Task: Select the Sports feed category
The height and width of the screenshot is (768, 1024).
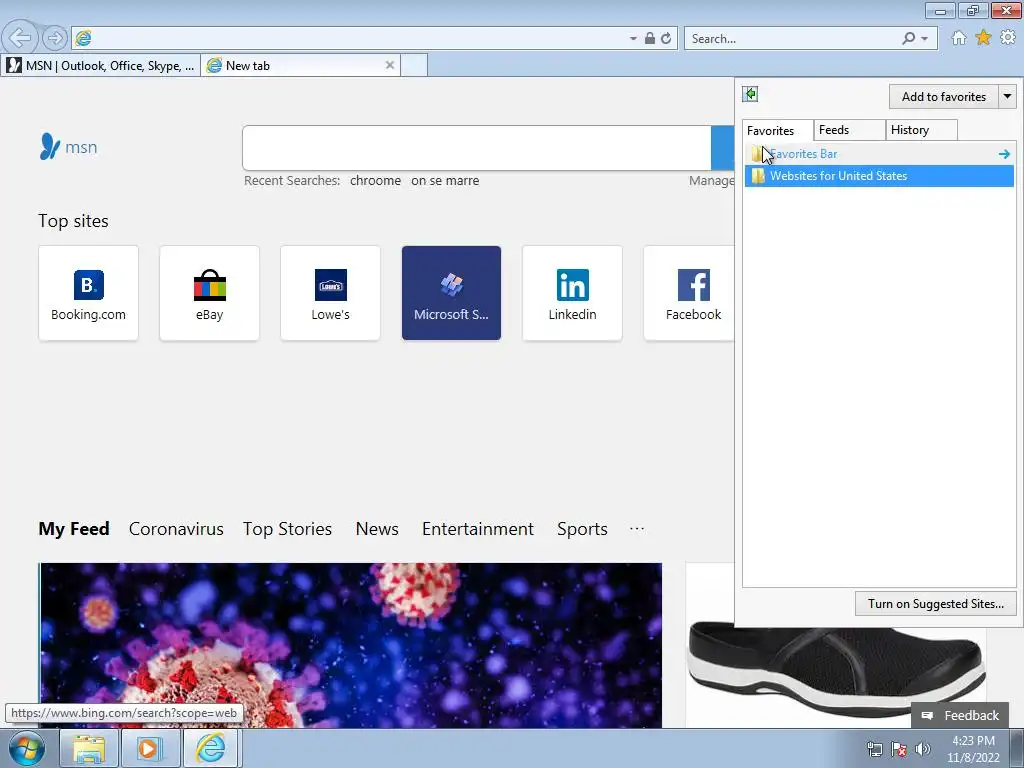Action: [x=583, y=528]
